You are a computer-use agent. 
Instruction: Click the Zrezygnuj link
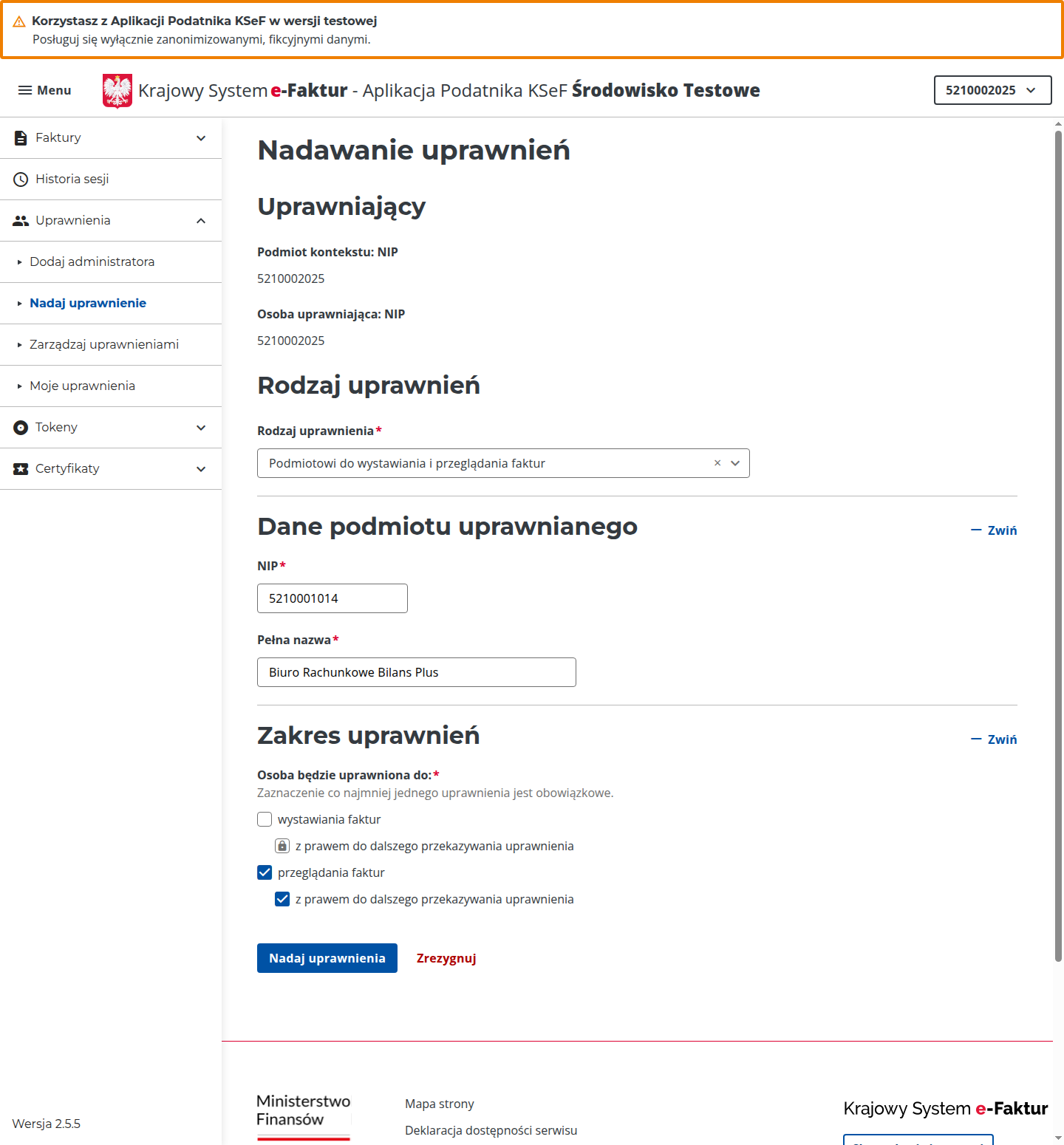[x=446, y=958]
